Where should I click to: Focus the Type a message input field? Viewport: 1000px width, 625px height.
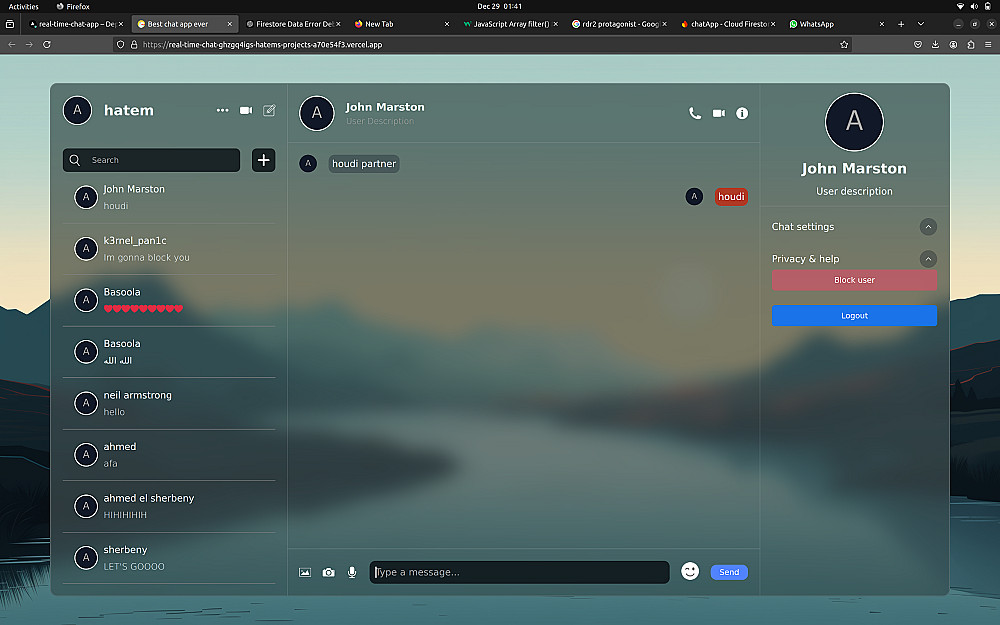519,572
